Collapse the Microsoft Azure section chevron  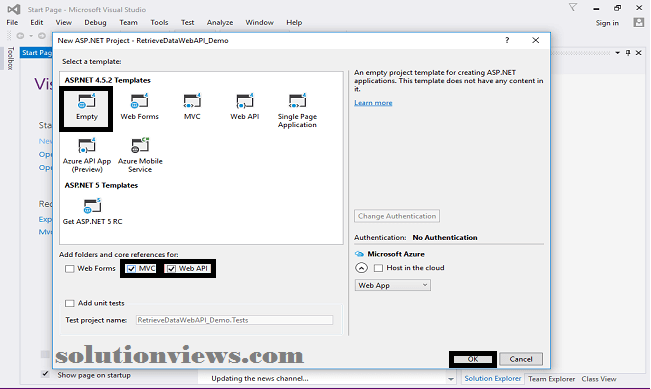(x=361, y=268)
